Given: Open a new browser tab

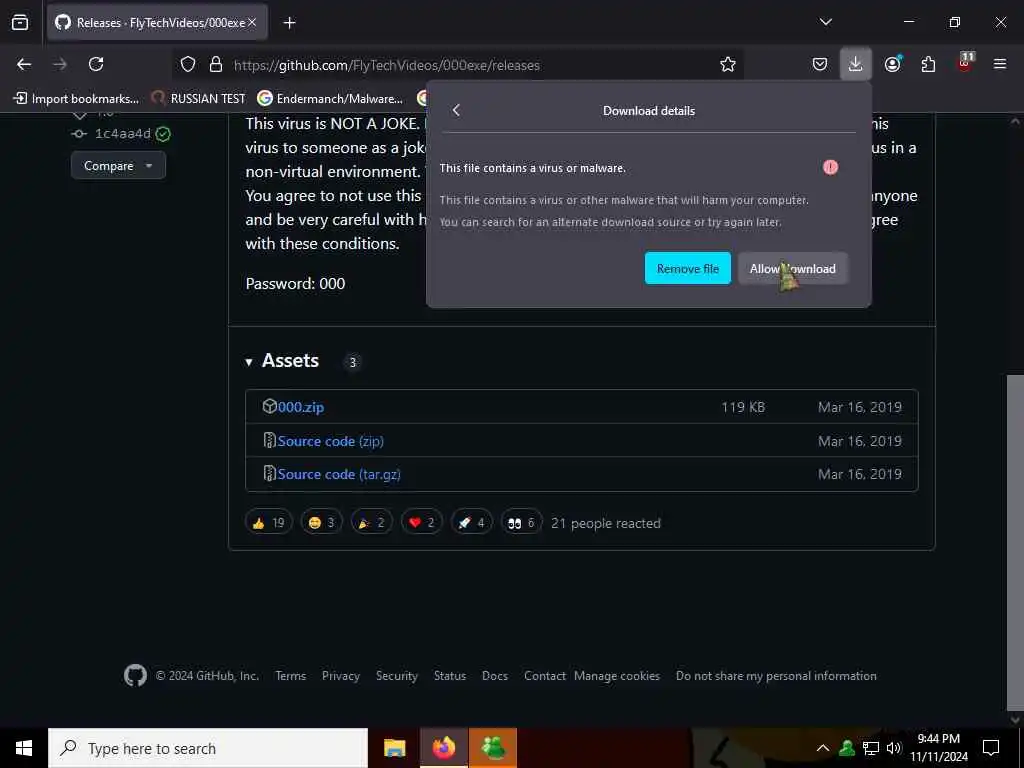Looking at the screenshot, I should click(289, 23).
